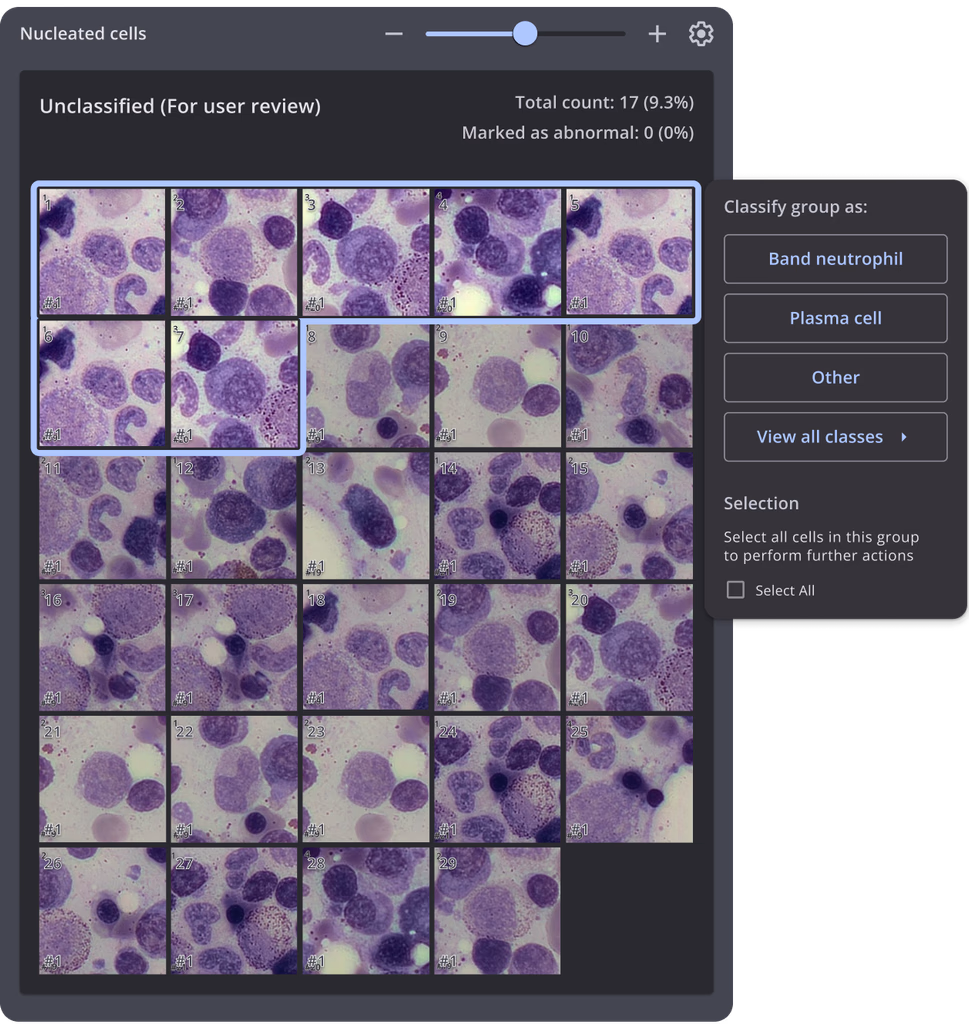Select cell thumbnail number 26
Viewport: 969px width, 1024px height.
(103, 912)
